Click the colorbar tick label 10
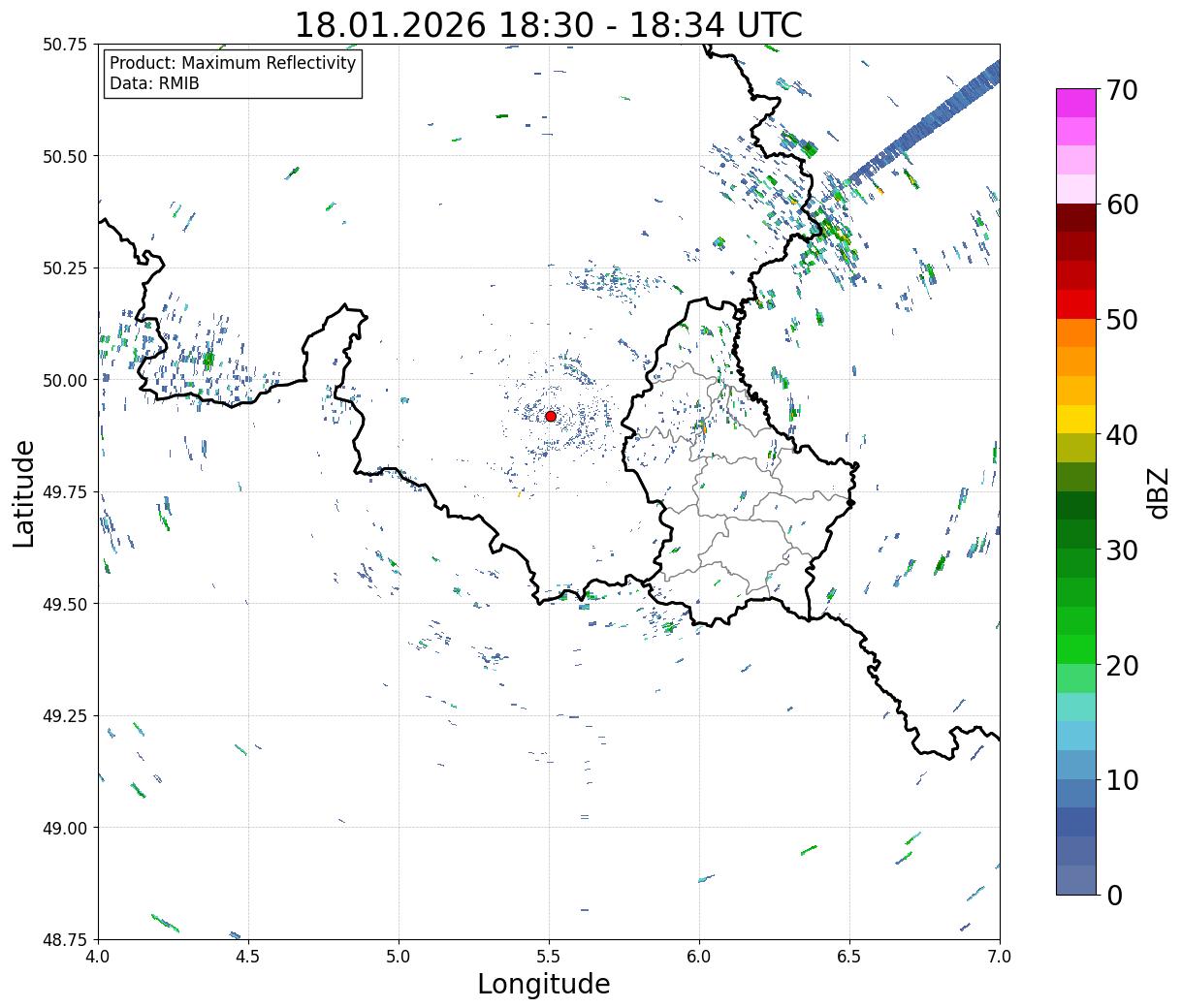This screenshot has width=1182, height=1008. (1122, 780)
